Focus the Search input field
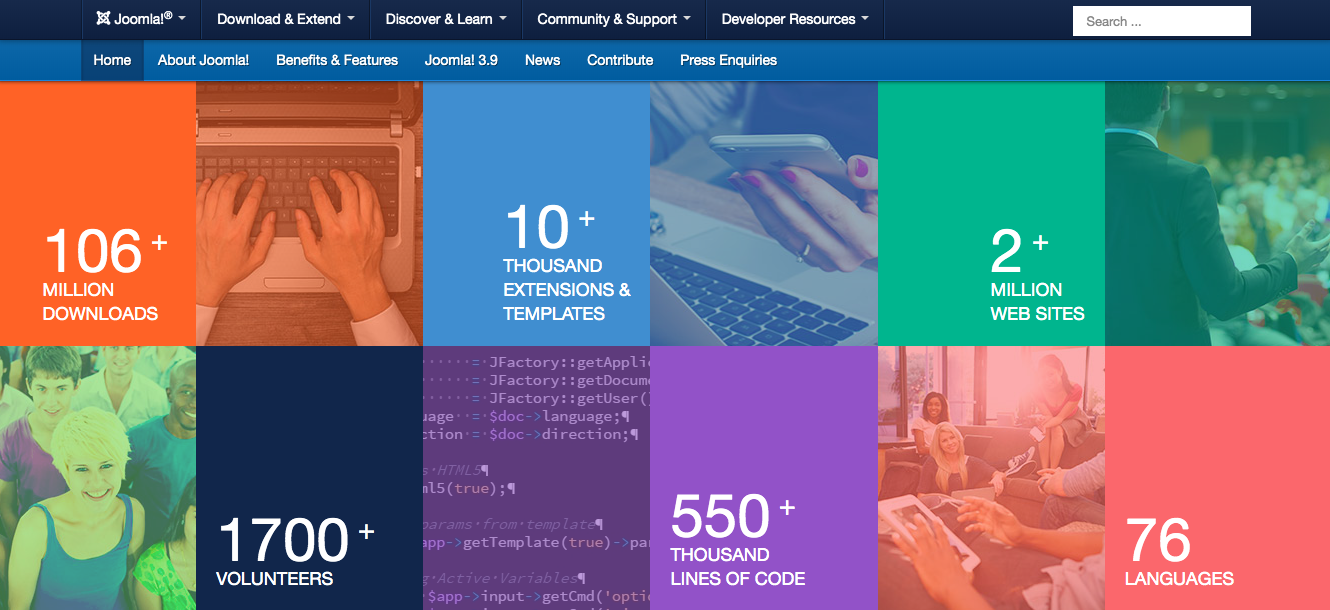The width and height of the screenshot is (1330, 610). click(x=1162, y=21)
